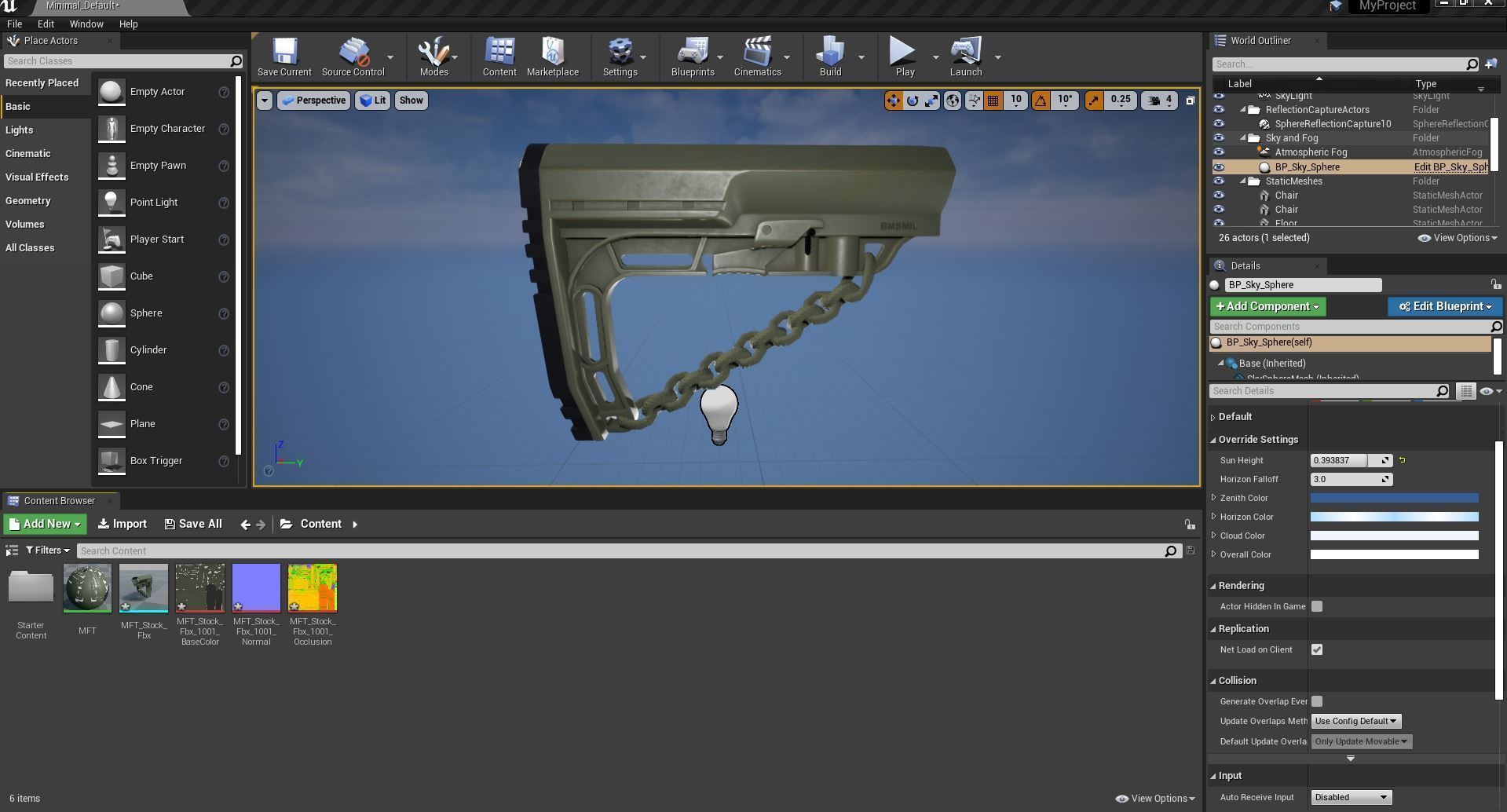Toggle visibility eye for BP_Sky_Sphere
1507x812 pixels.
1219,167
